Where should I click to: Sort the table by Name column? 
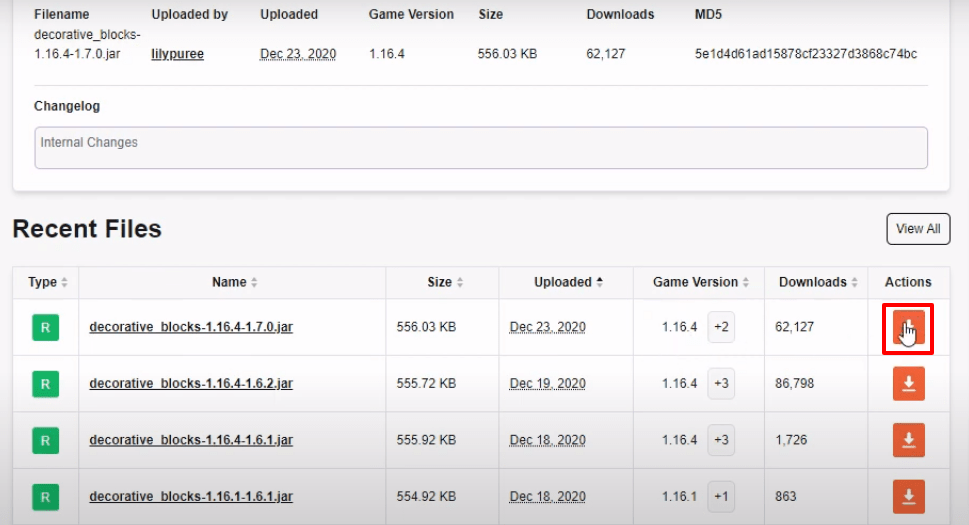(x=234, y=282)
